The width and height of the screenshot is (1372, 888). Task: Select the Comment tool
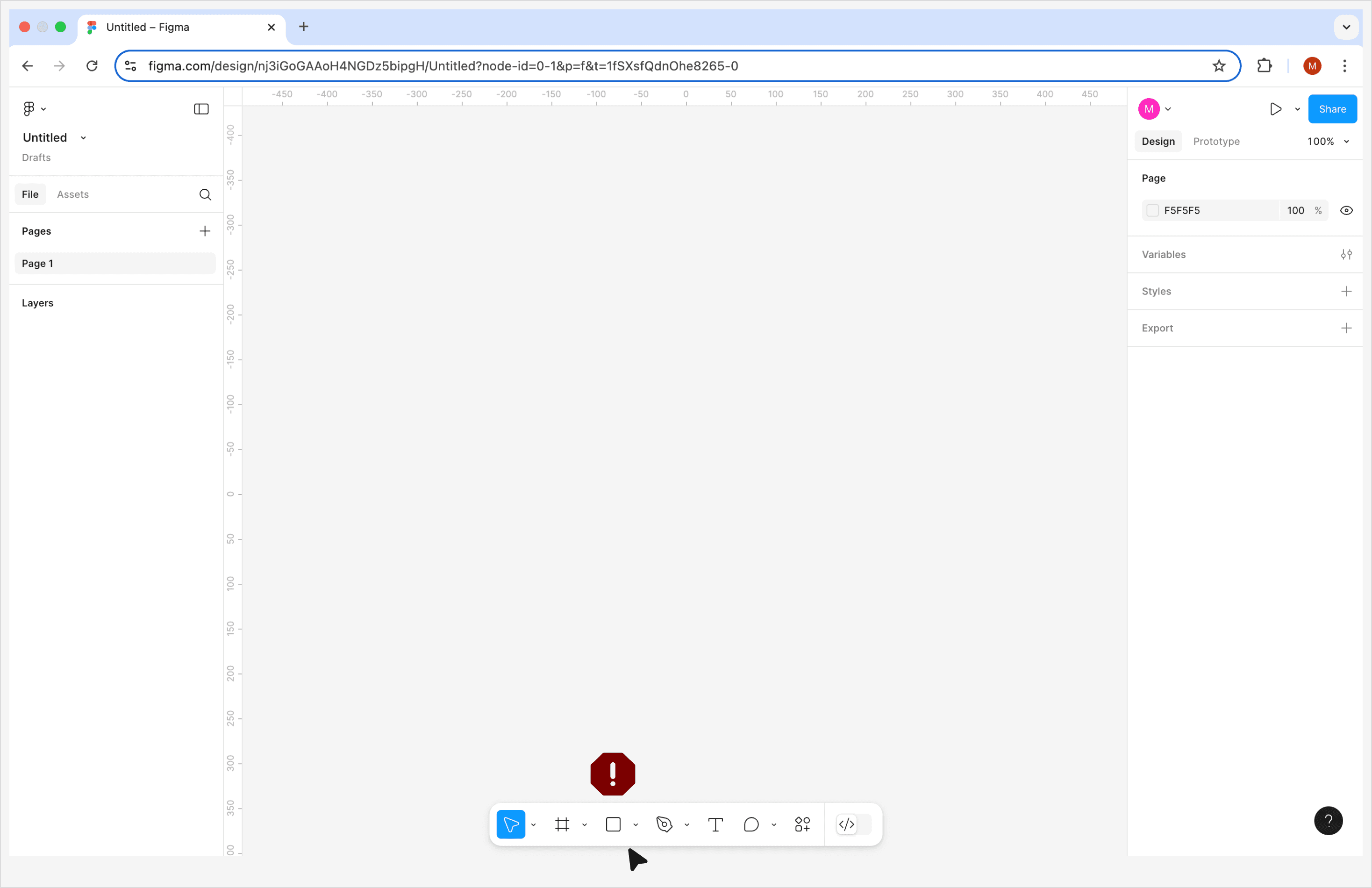click(751, 824)
